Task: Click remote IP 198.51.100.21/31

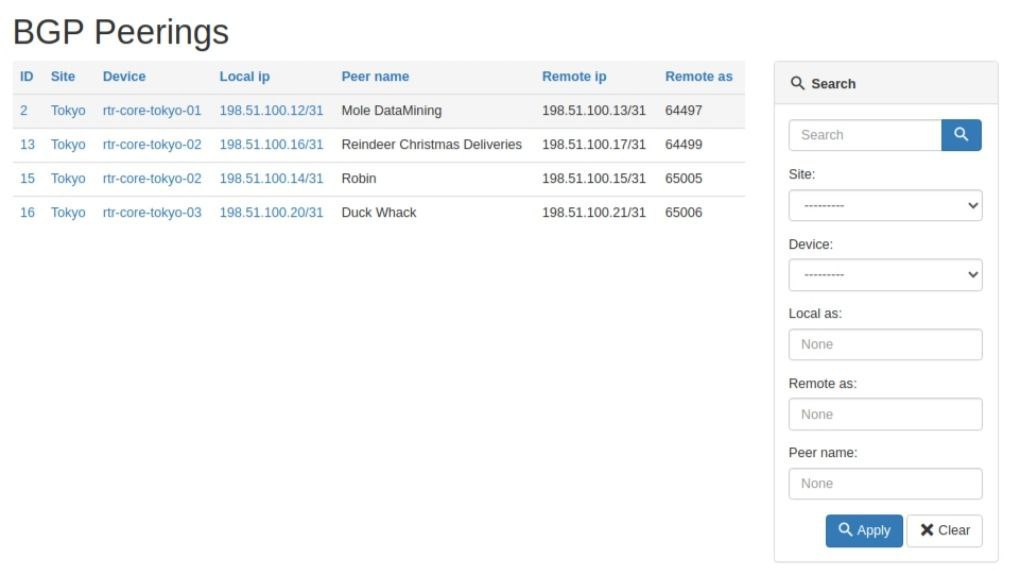Action: click(x=594, y=212)
